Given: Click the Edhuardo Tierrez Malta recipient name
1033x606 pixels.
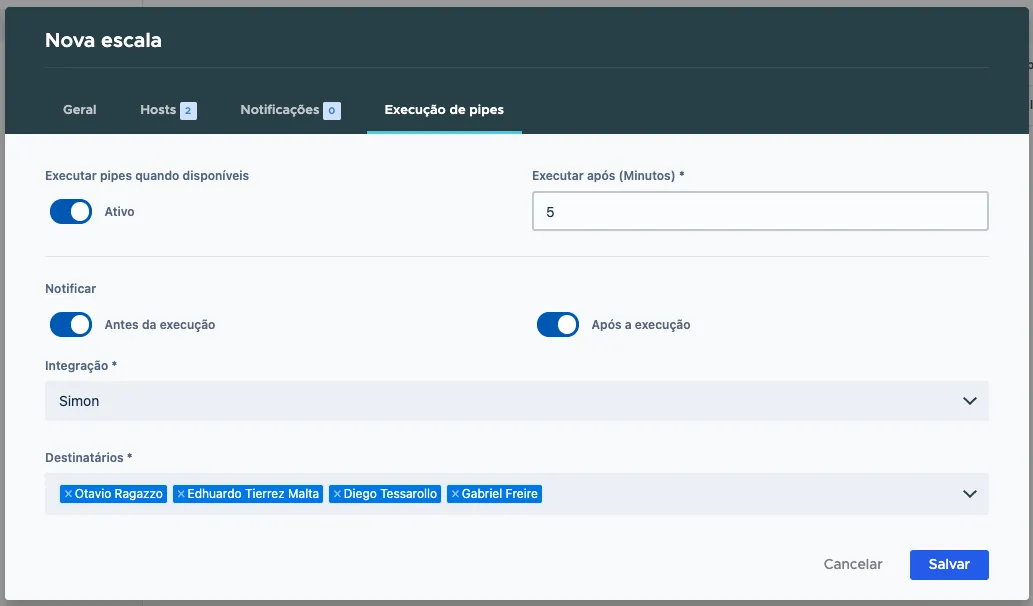Looking at the screenshot, I should tap(253, 494).
